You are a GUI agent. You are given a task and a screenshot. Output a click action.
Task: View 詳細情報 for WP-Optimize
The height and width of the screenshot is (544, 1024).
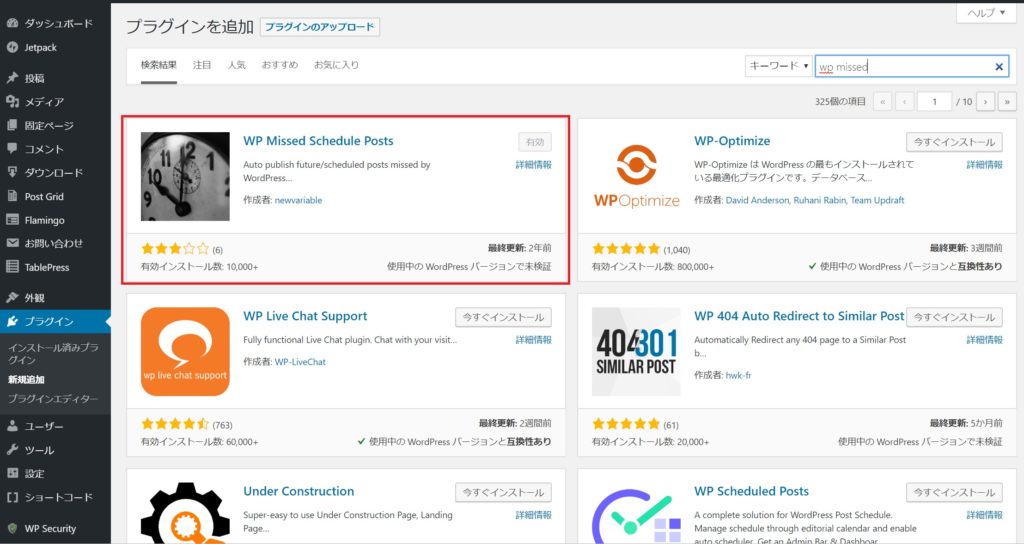click(x=984, y=165)
